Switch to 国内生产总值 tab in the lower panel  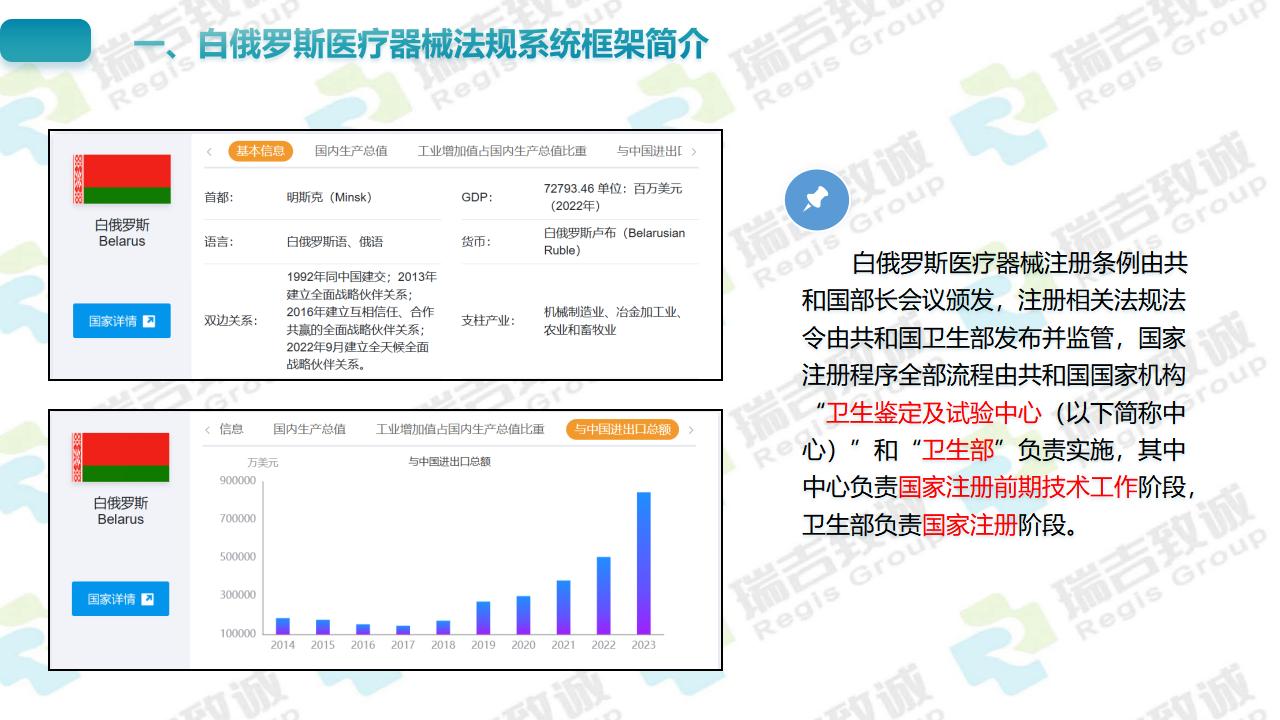[309, 430]
